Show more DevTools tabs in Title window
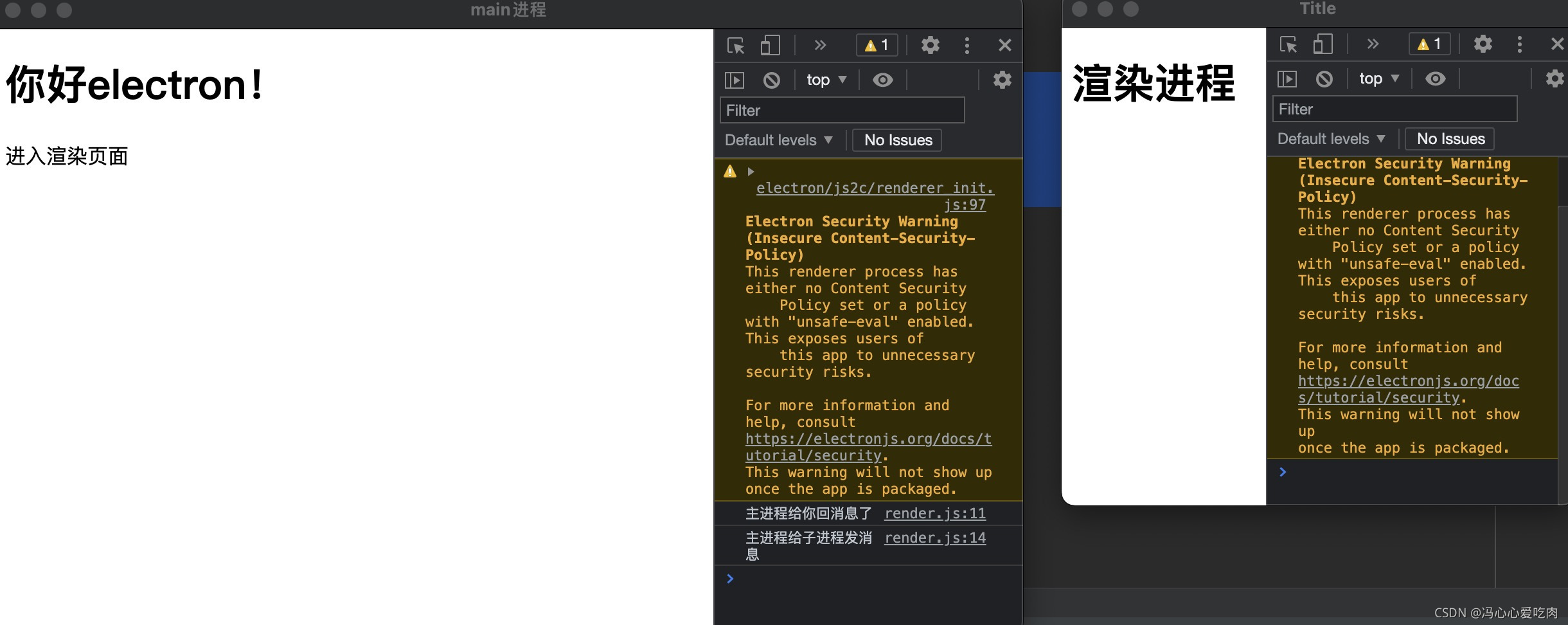1568x625 pixels. tap(1373, 44)
